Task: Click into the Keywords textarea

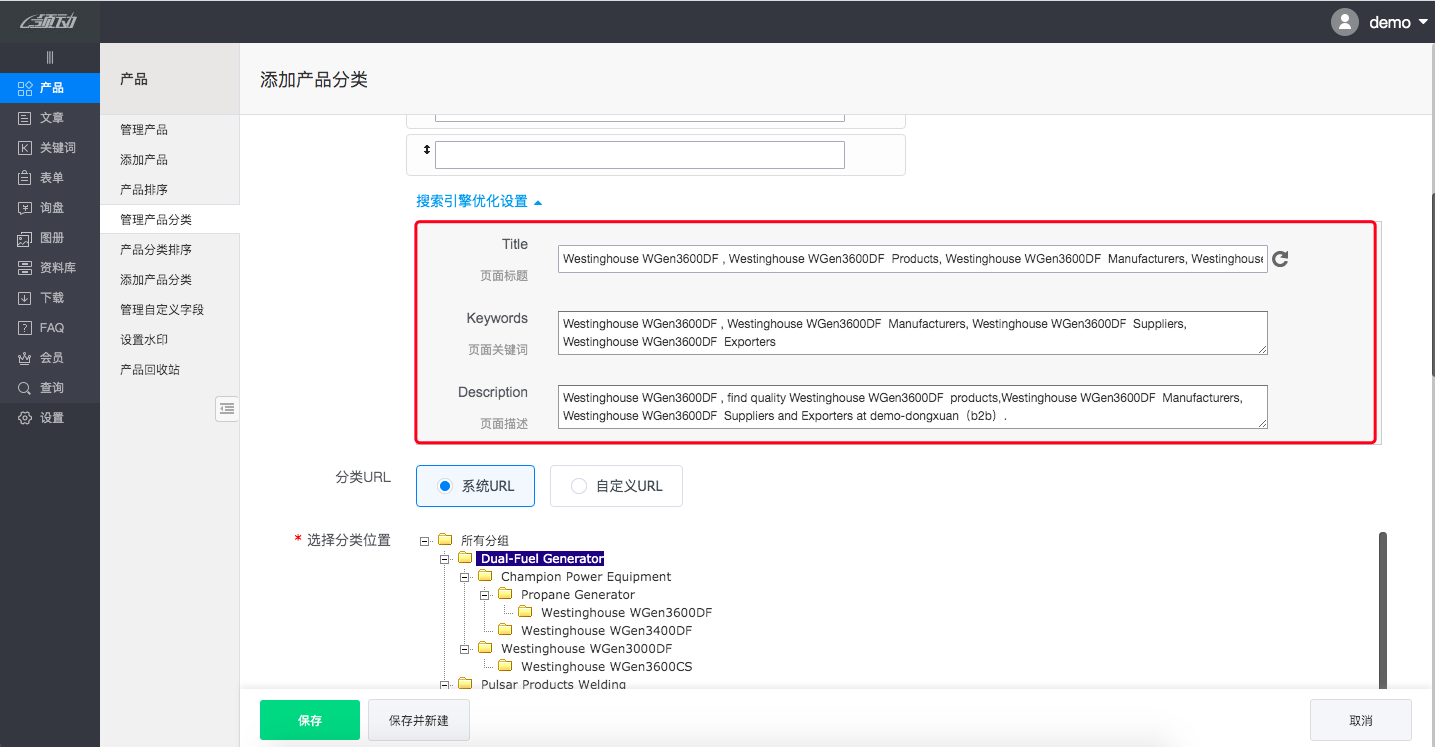Action: coord(912,333)
